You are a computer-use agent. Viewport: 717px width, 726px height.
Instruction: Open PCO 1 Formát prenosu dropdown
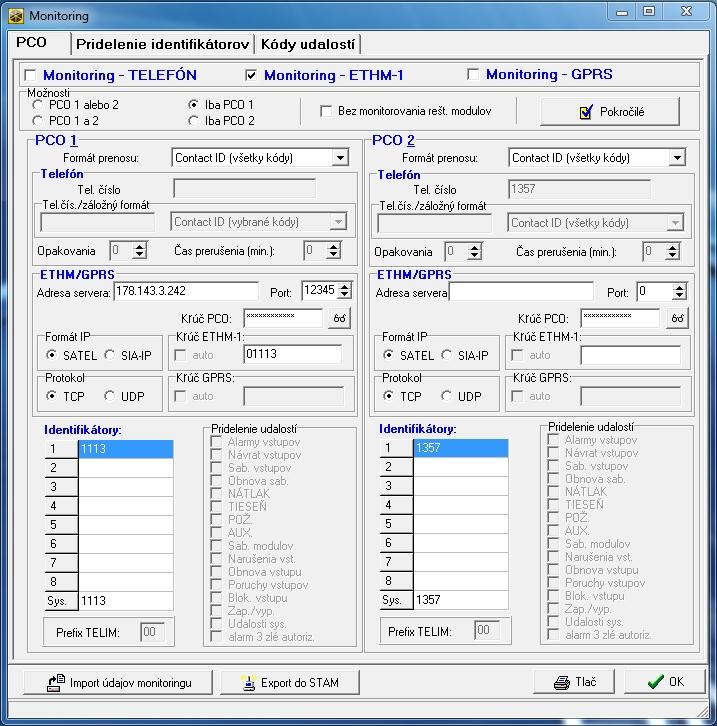(x=340, y=158)
